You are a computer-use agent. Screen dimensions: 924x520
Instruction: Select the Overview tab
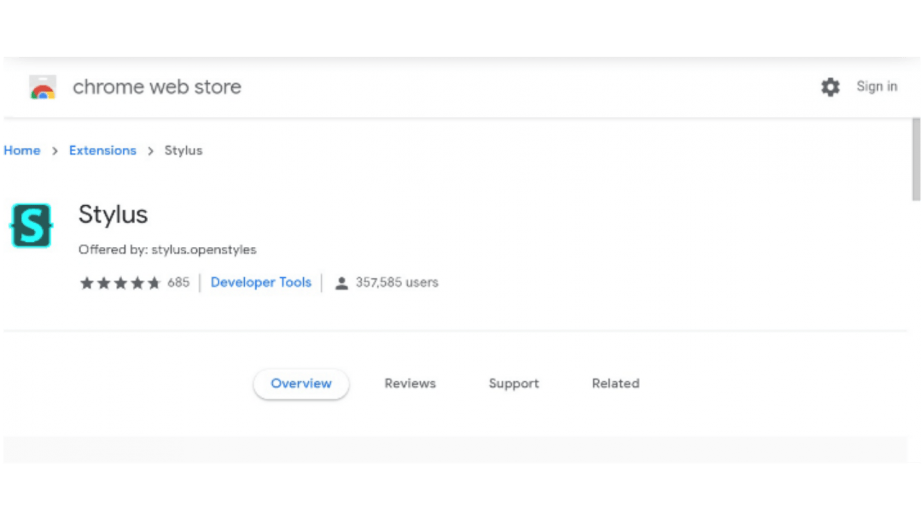[x=301, y=384]
